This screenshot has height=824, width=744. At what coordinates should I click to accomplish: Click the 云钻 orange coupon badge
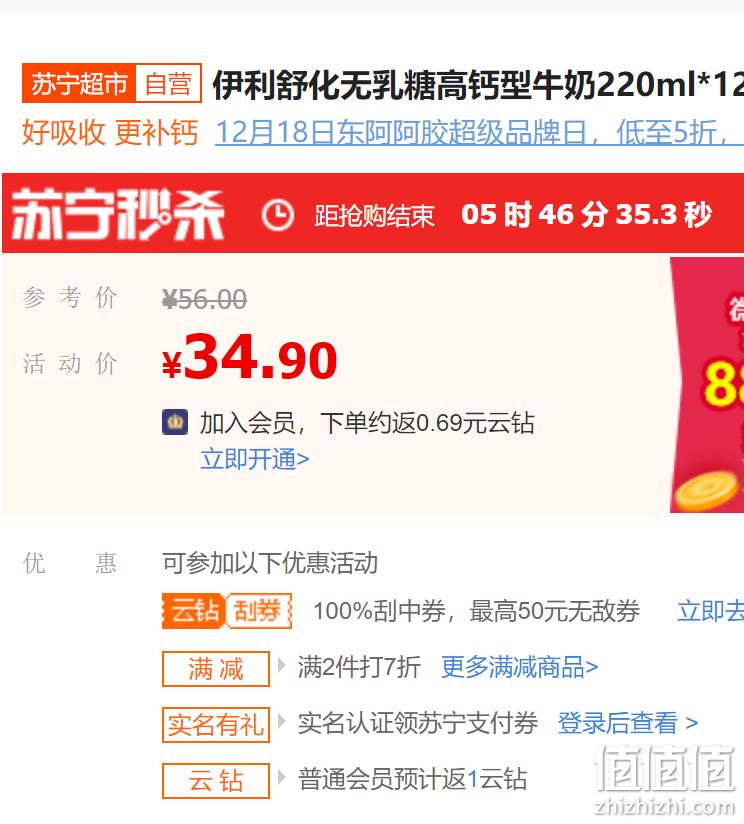coord(194,611)
